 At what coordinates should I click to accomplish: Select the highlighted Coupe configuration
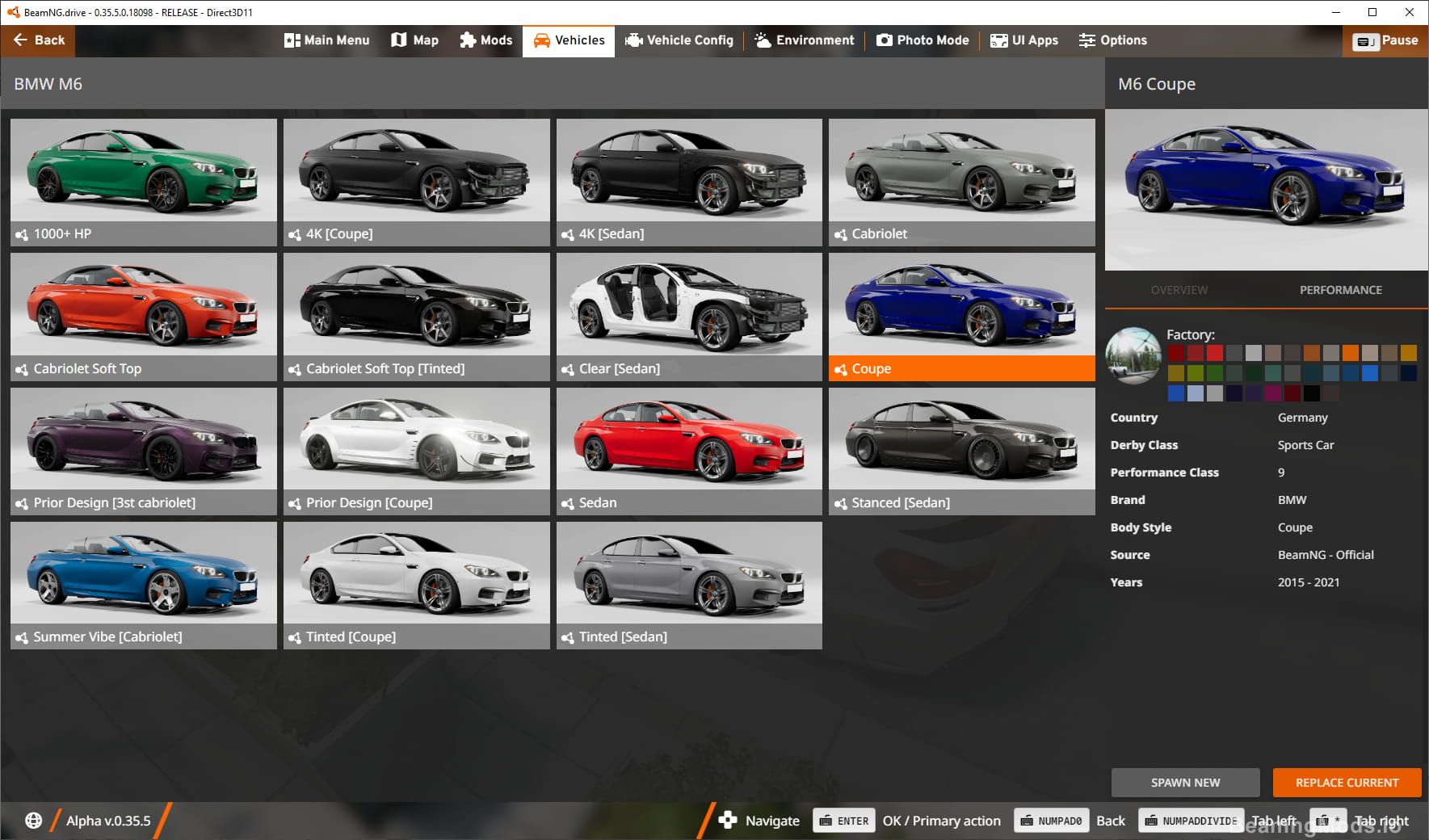[x=962, y=317]
